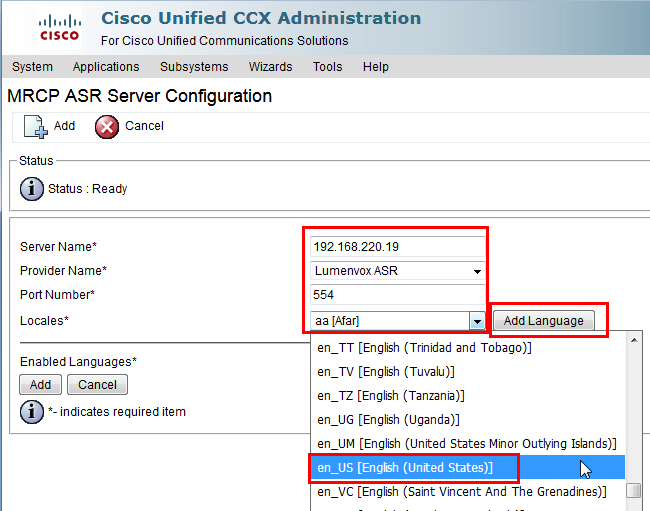Image resolution: width=650 pixels, height=511 pixels.
Task: Click the Server Name* label
Action: click(x=58, y=247)
